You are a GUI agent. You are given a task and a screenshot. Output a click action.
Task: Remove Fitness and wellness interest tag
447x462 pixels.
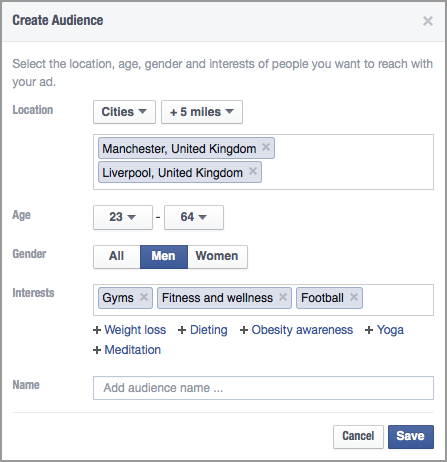(283, 297)
